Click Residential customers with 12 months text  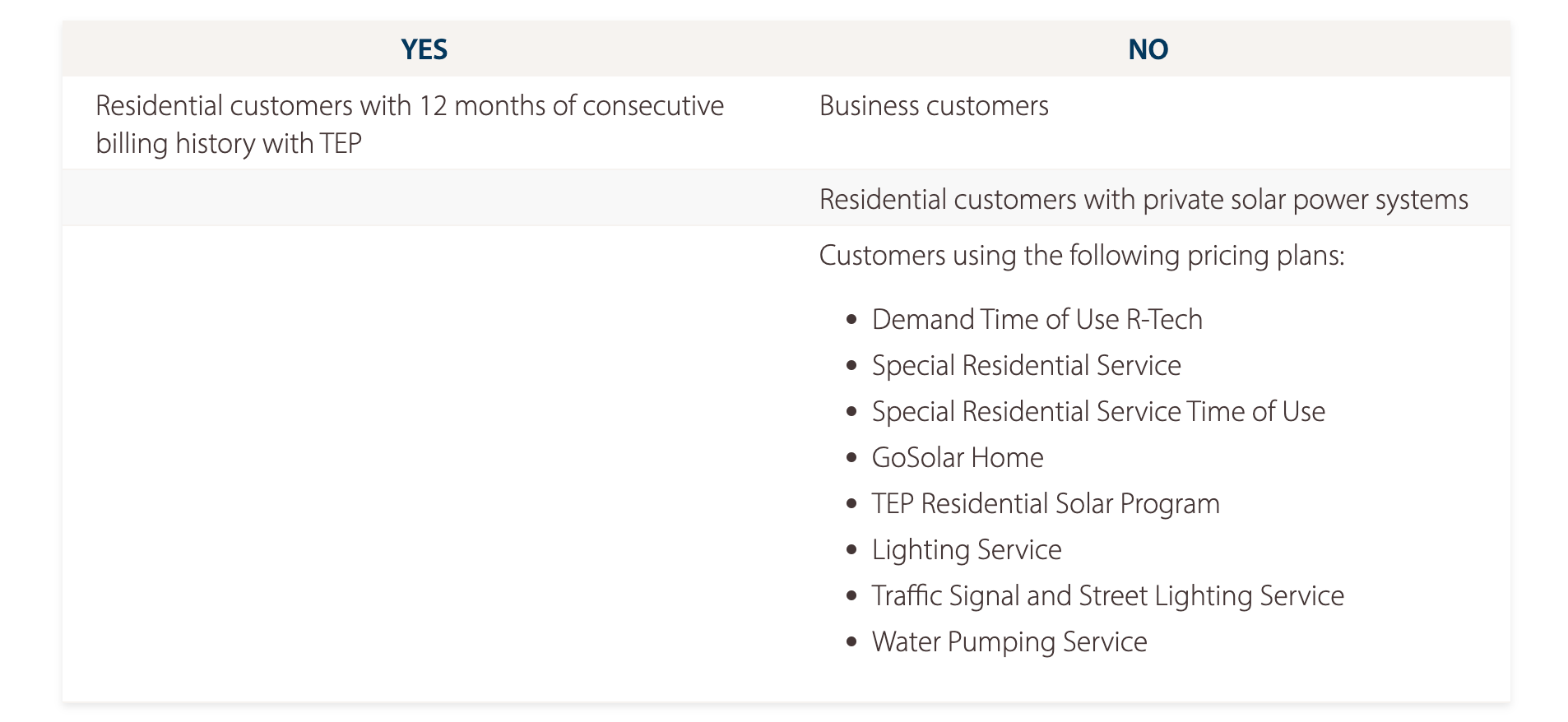[410, 106]
